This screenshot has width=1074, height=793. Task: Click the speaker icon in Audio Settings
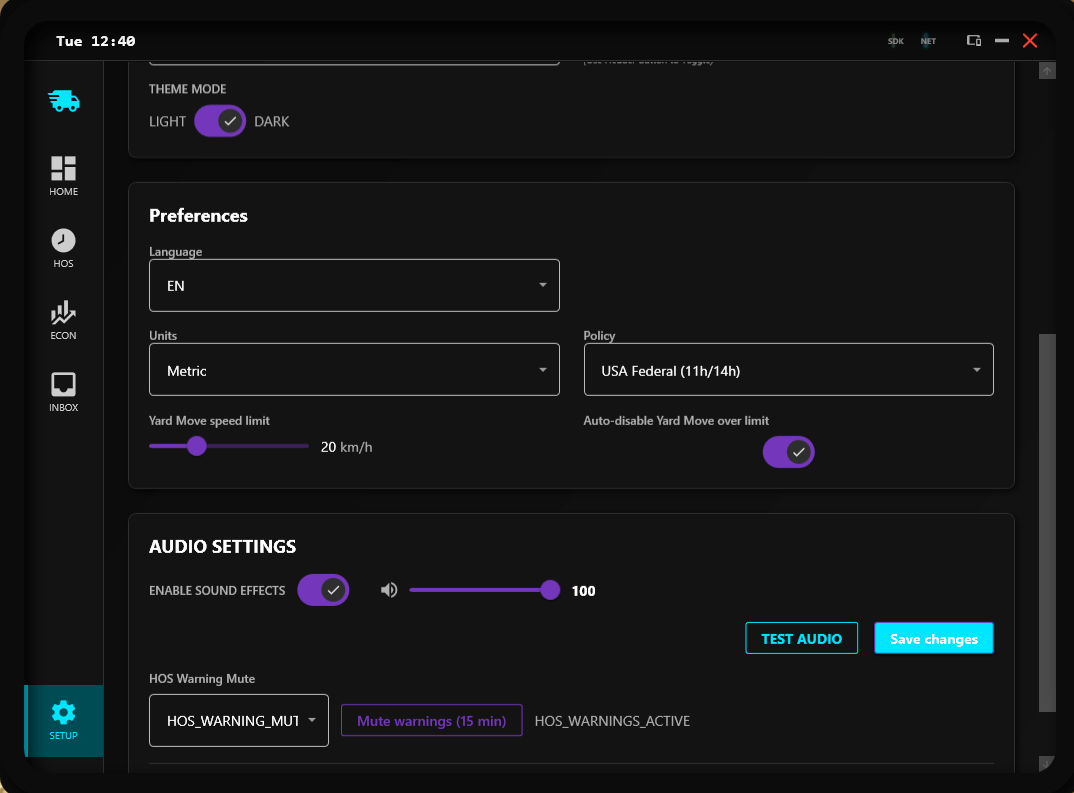point(389,590)
